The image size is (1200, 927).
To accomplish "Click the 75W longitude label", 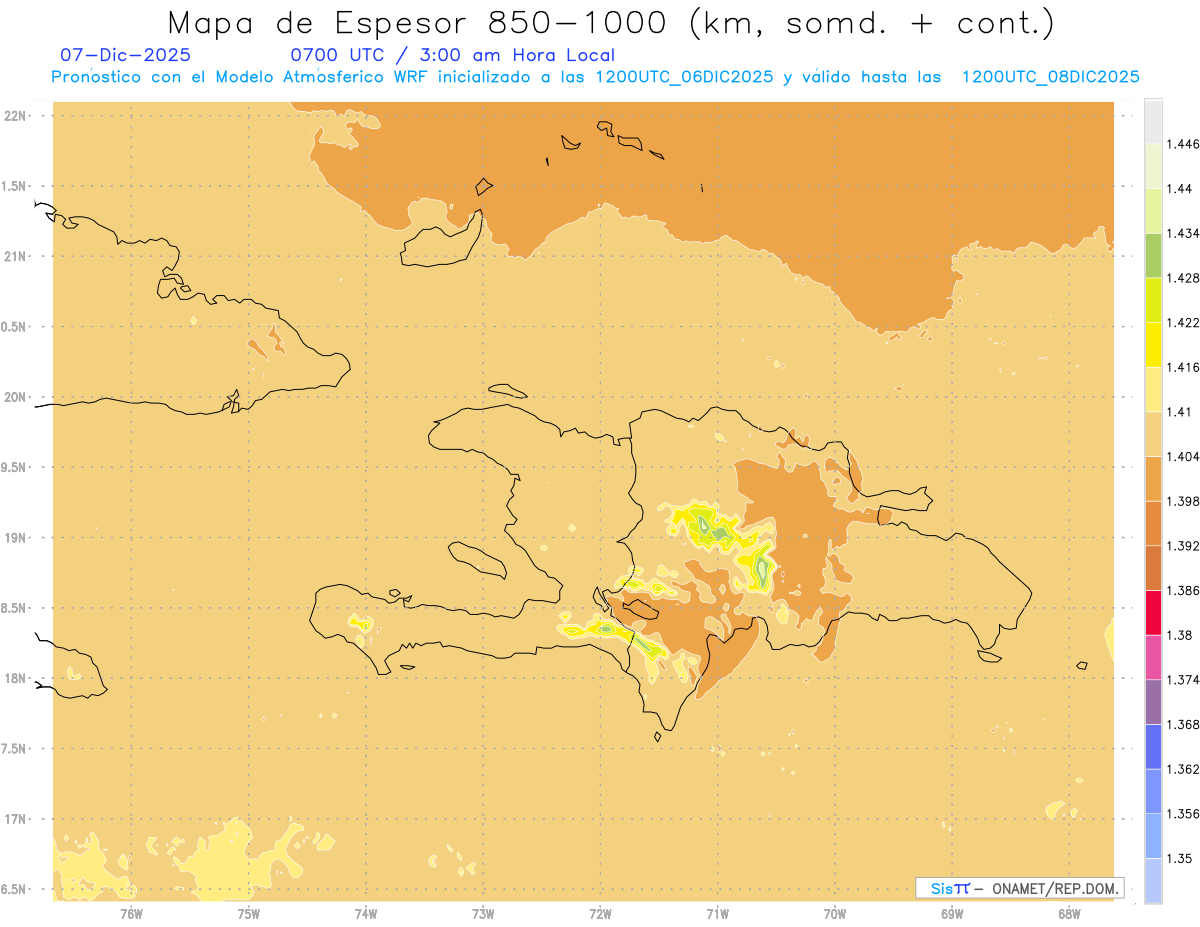I will coord(249,913).
